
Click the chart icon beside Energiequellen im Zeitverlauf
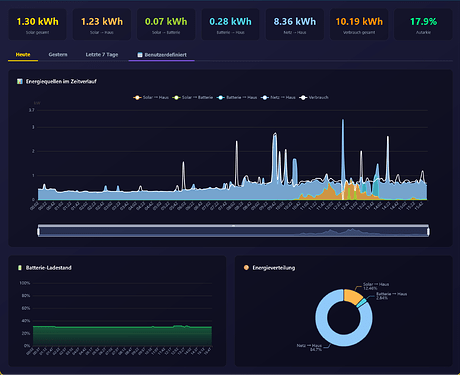[20, 81]
